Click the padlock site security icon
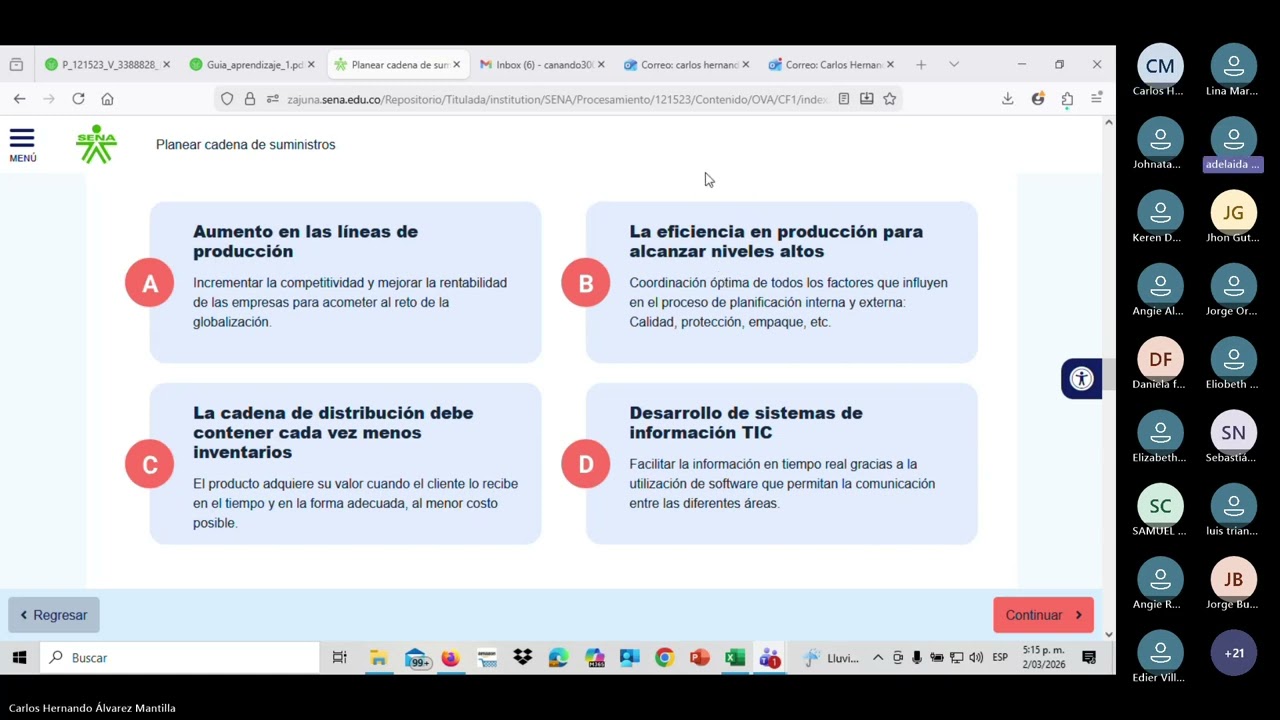1280x720 pixels. pos(250,99)
